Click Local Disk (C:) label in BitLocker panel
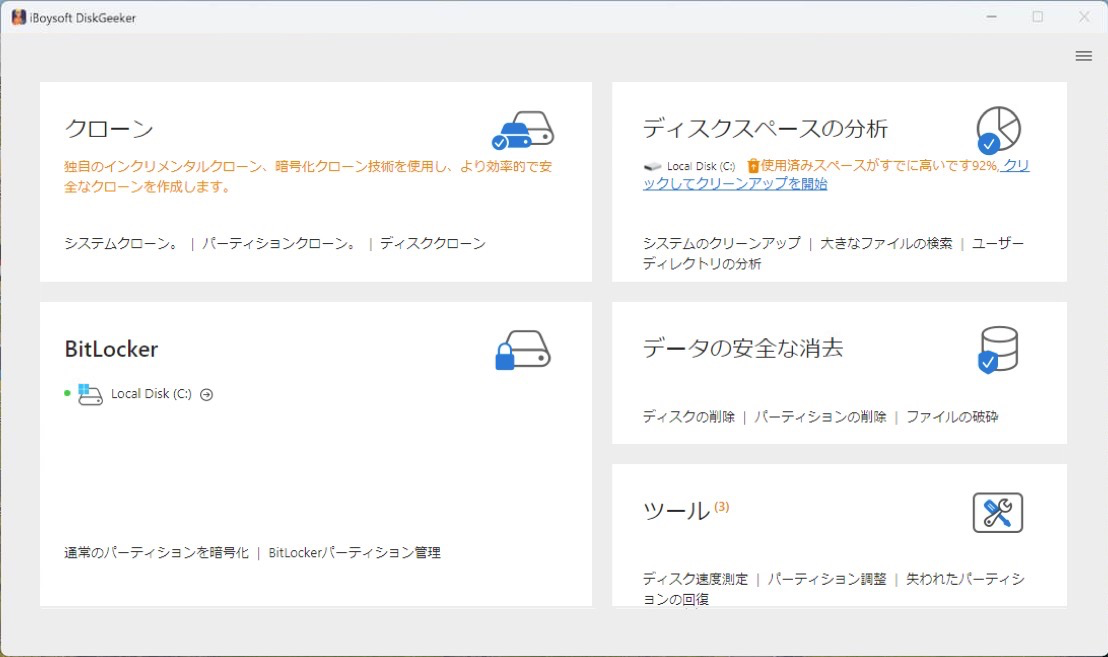 pyautogui.click(x=151, y=393)
